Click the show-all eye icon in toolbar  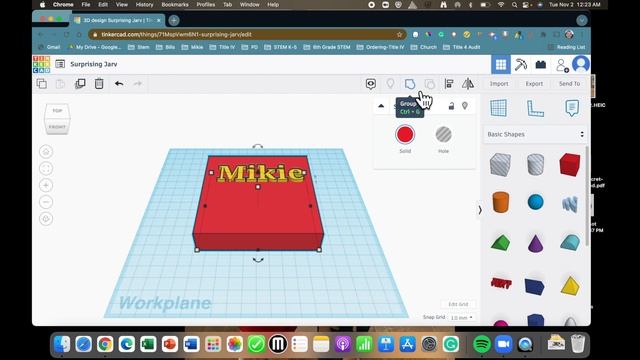point(371,84)
